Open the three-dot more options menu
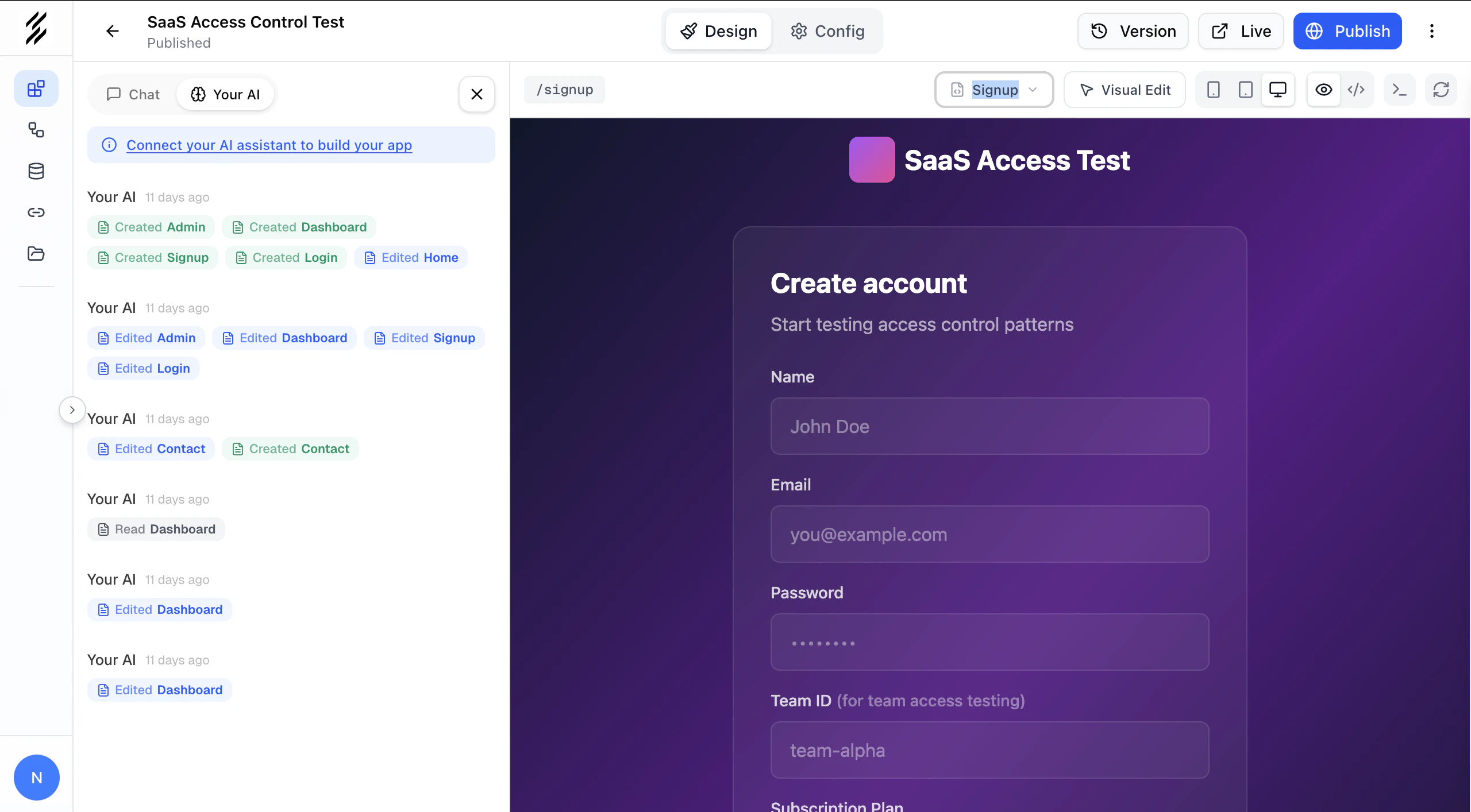 (x=1431, y=31)
